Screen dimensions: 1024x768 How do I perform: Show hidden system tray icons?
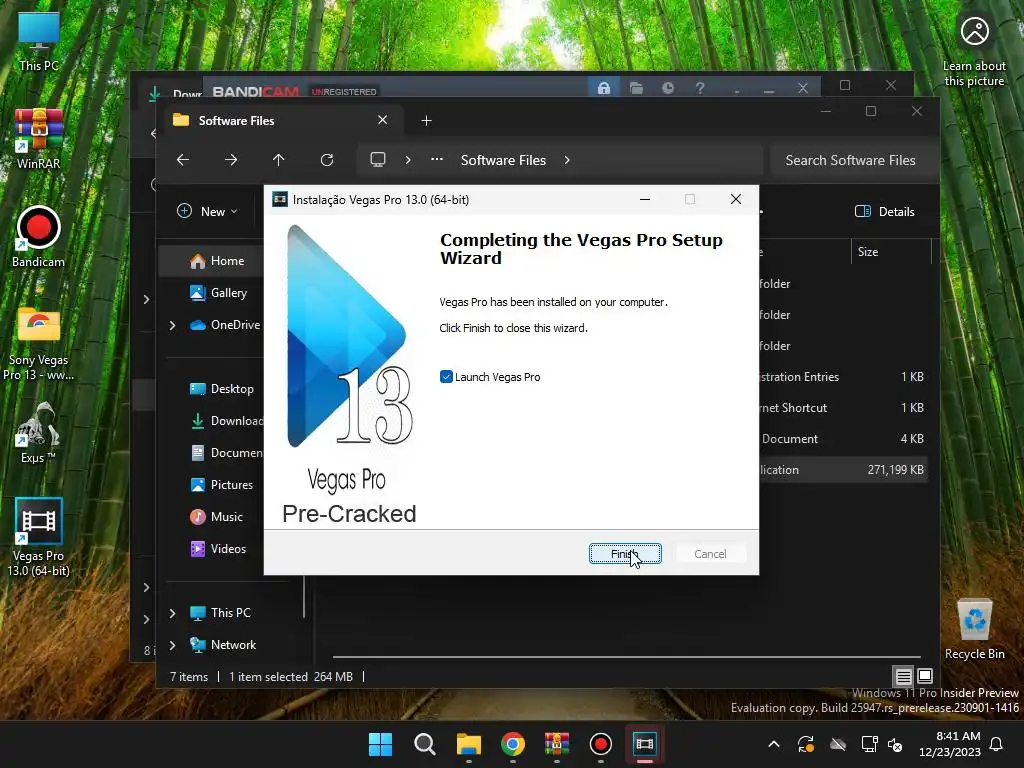click(774, 744)
